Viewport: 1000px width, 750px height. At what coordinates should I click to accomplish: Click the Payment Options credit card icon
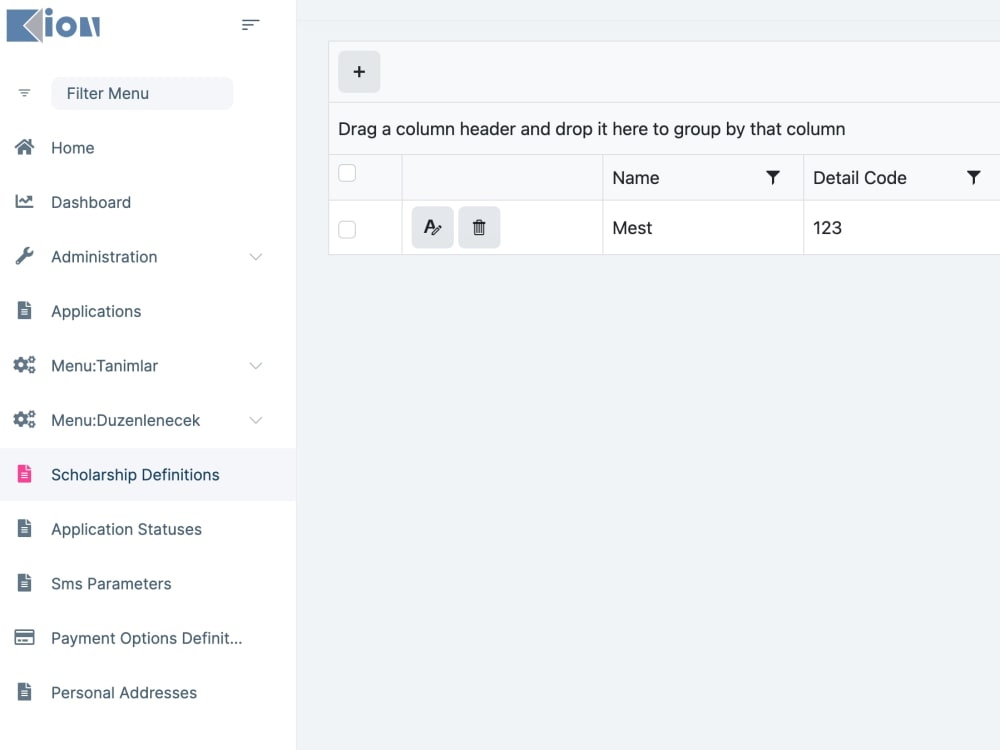point(24,637)
